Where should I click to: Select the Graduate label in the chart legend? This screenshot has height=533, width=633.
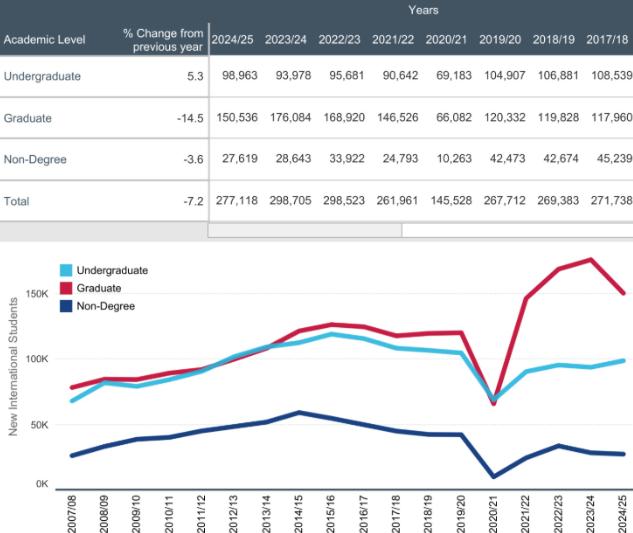click(100, 288)
